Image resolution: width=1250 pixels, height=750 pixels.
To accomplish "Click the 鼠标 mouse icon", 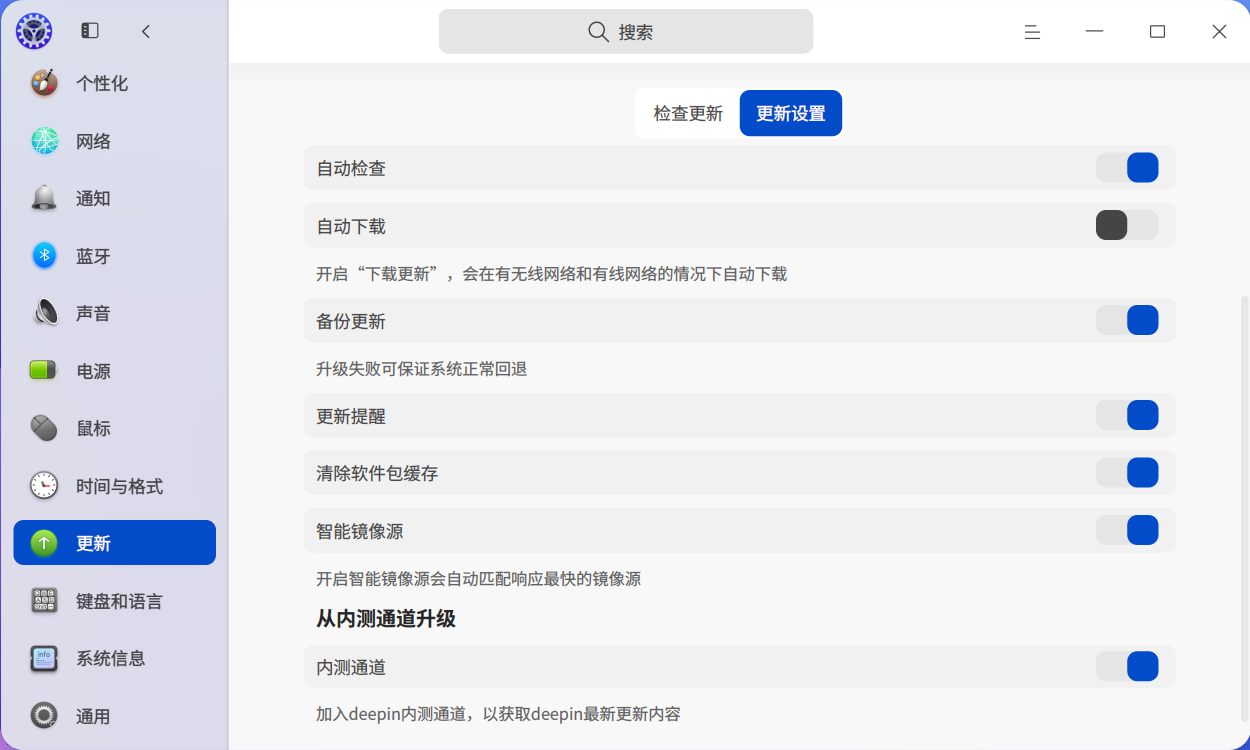I will pos(44,428).
